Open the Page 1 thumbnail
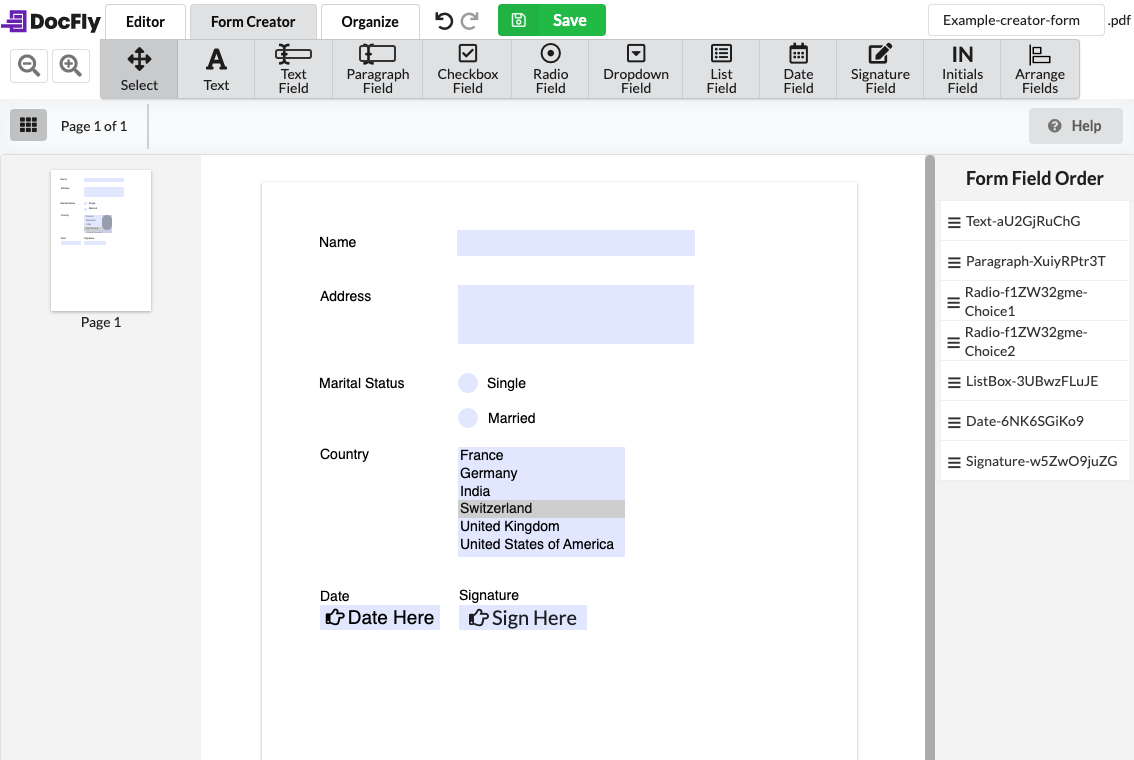Screen dimensions: 1134x760 click(x=100, y=240)
